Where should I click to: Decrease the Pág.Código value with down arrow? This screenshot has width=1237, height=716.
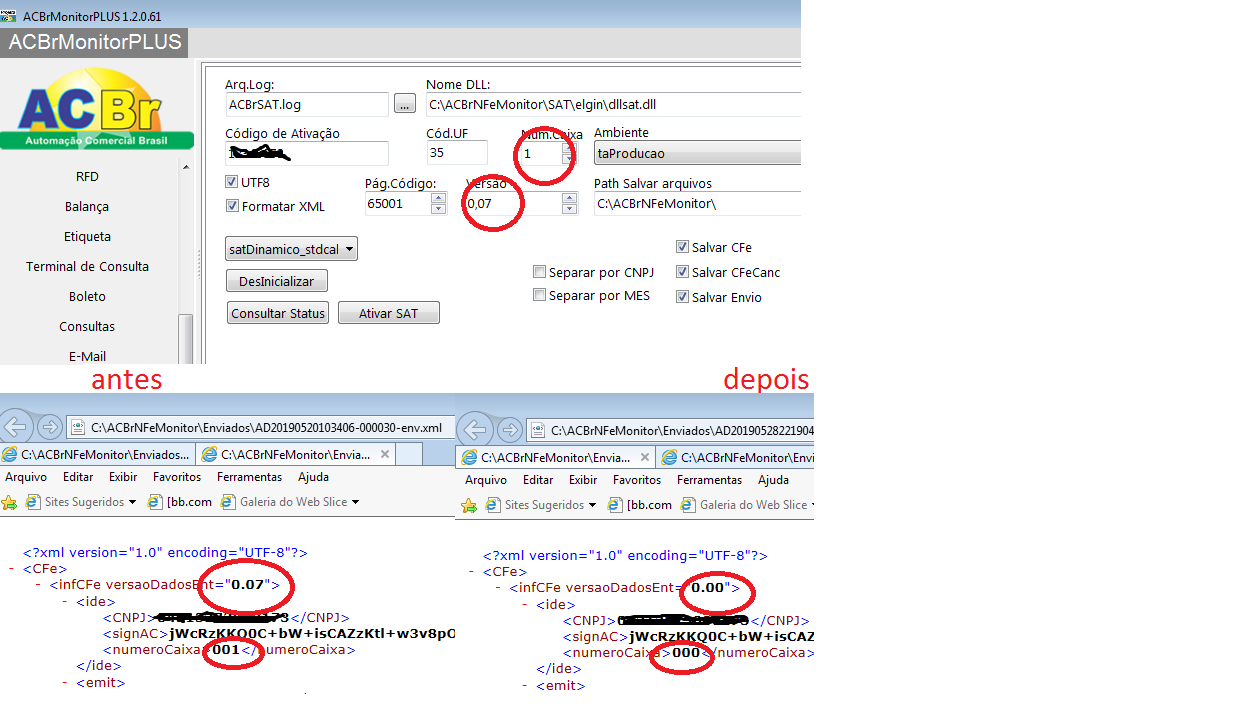438,209
